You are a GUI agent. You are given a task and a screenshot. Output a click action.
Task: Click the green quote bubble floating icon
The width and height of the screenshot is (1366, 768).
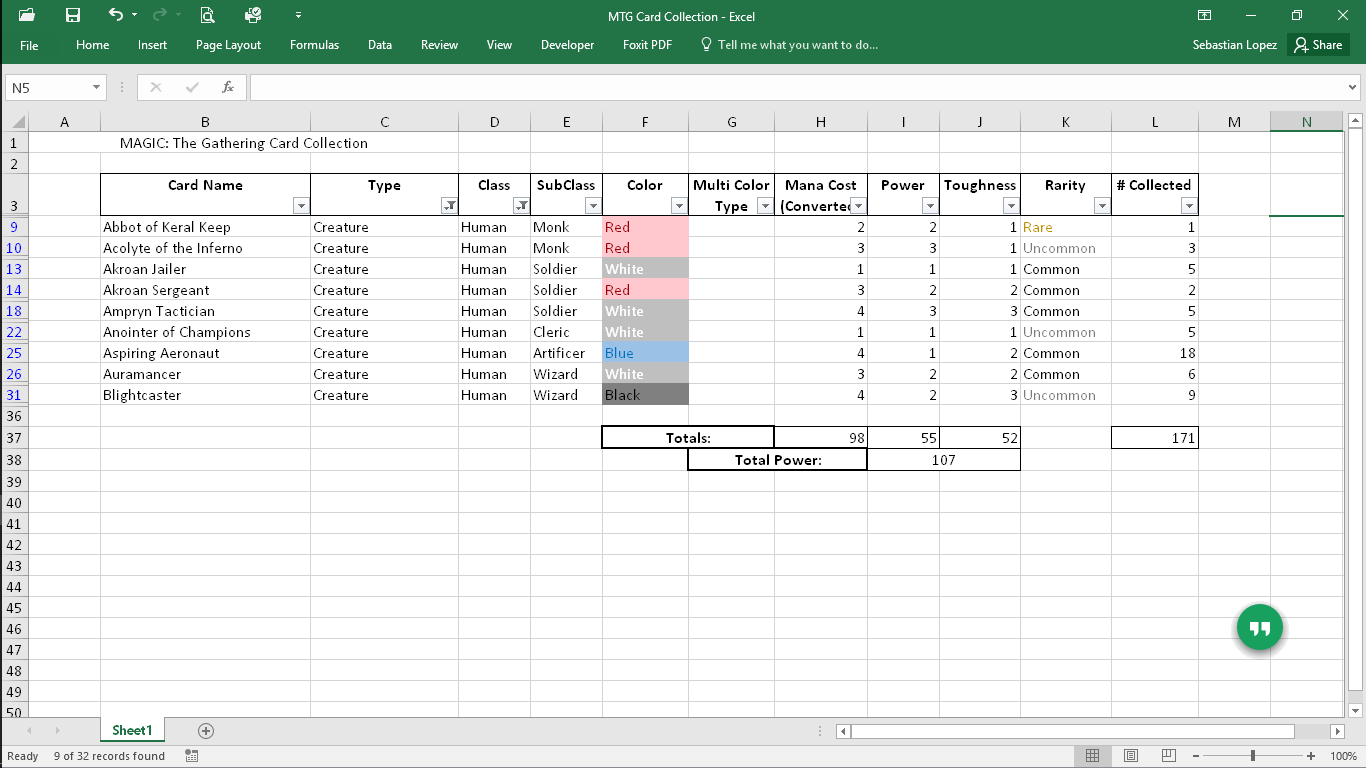(1260, 628)
